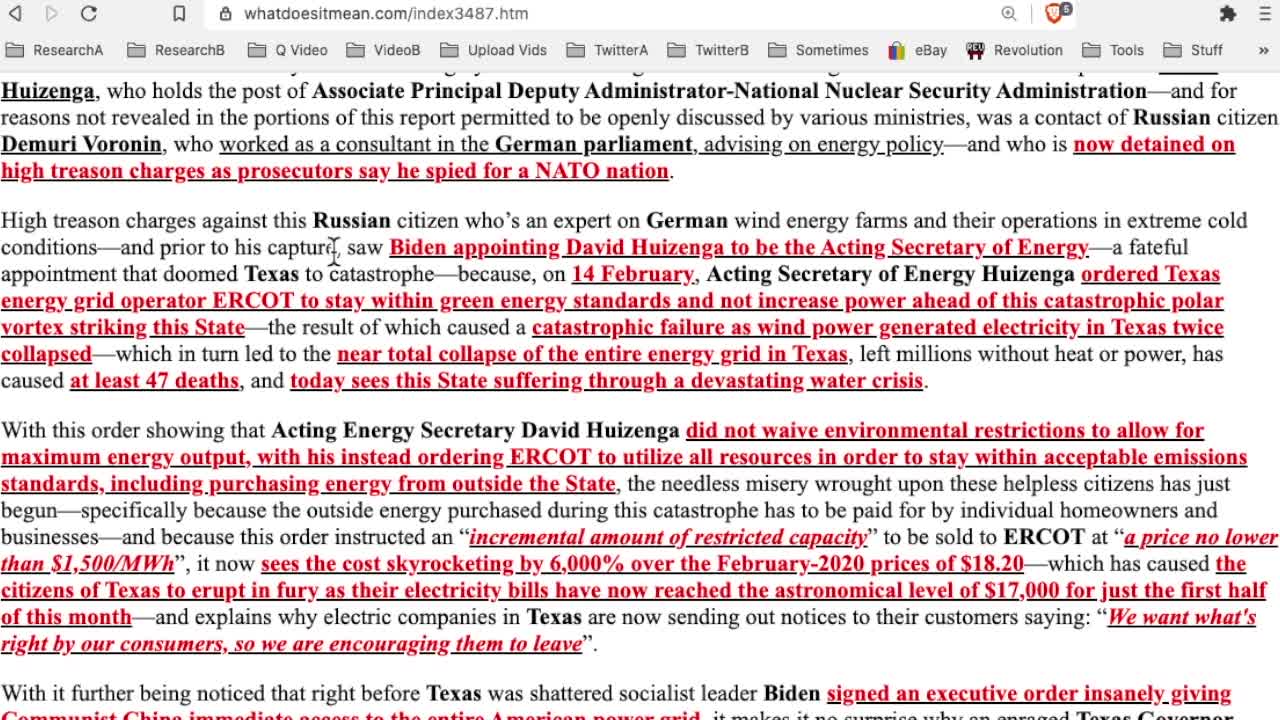Open 'a price no lower than' link
This screenshot has width=1280, height=720.
[x=1201, y=537]
